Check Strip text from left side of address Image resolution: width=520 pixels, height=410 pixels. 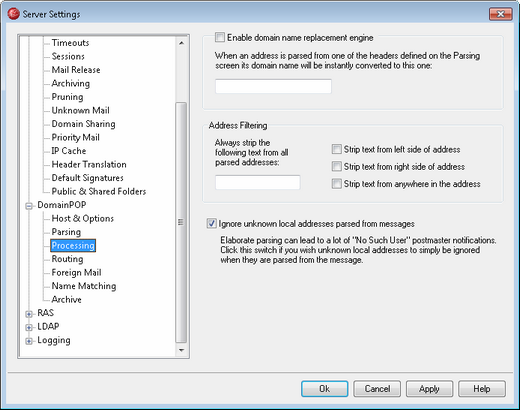337,149
